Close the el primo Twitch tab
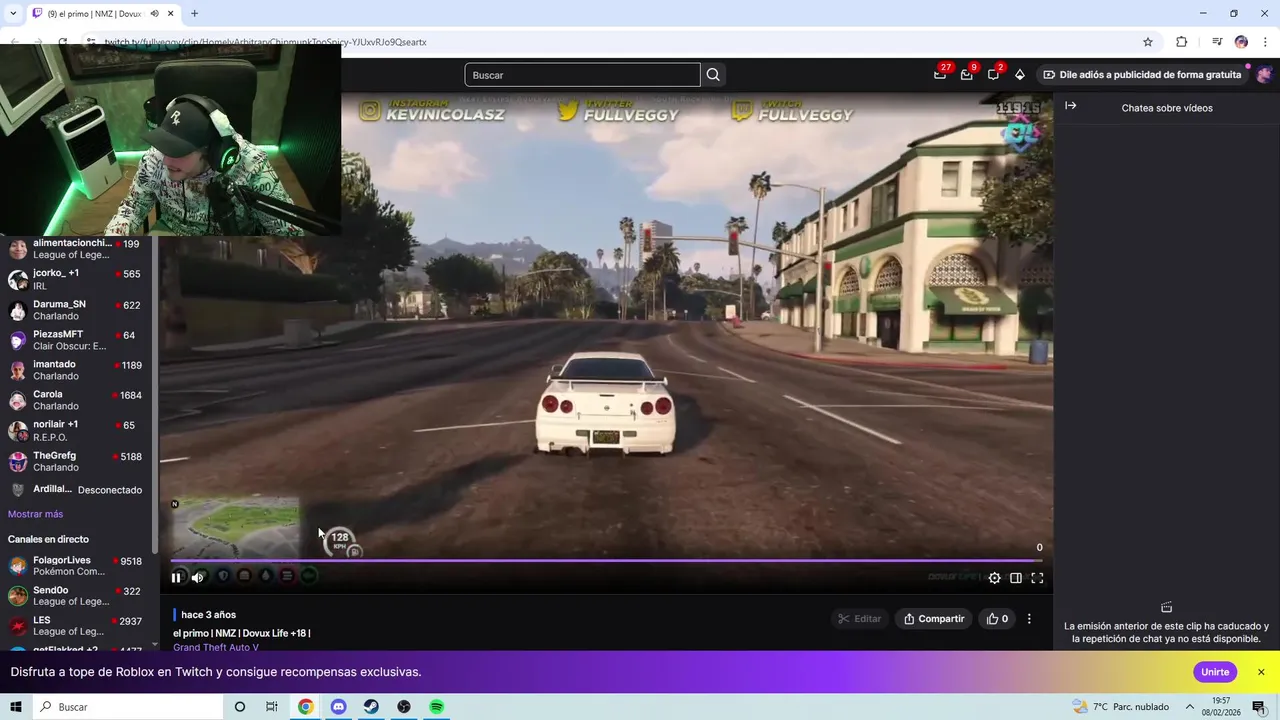 pyautogui.click(x=171, y=14)
